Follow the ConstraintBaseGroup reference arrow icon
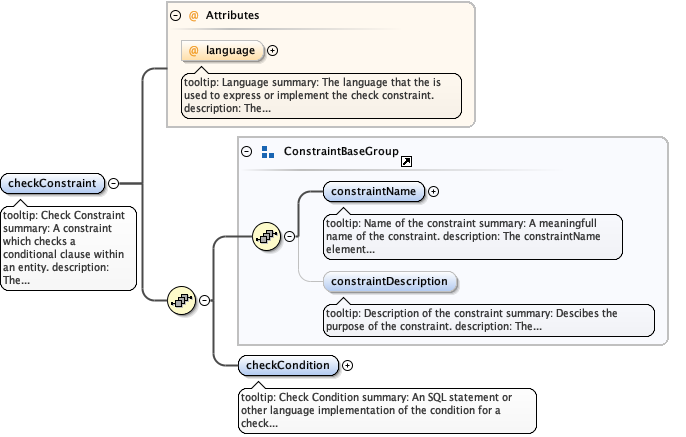This screenshot has height=437, width=686. coord(407,161)
